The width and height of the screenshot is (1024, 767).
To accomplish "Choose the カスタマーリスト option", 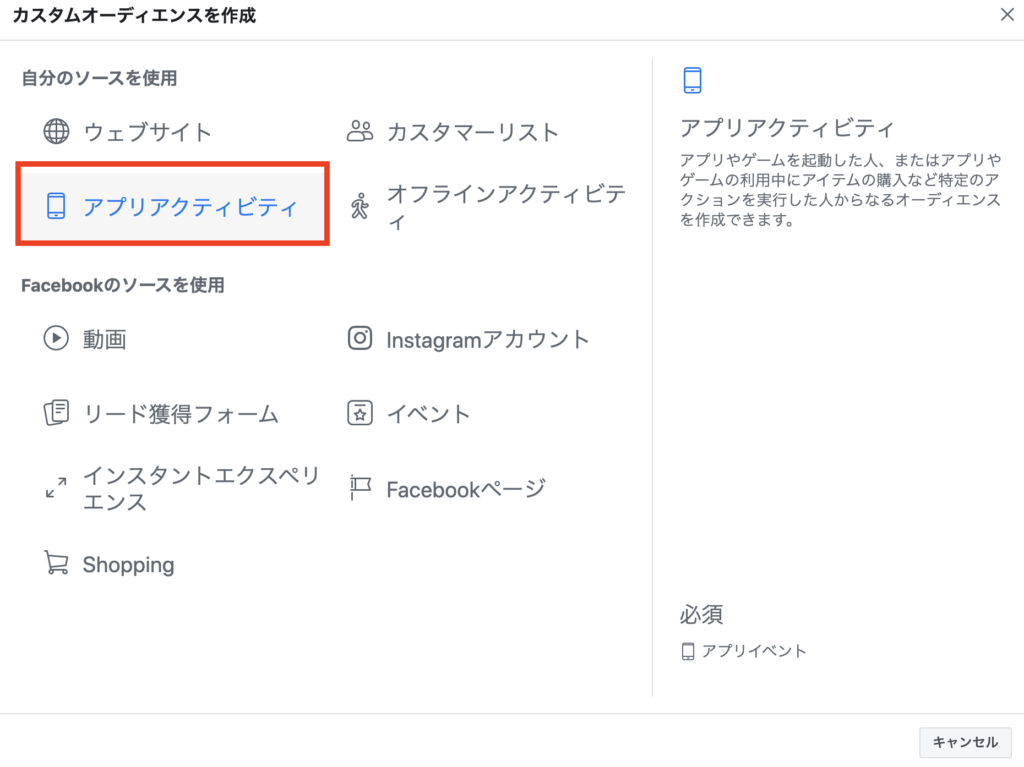I will (x=472, y=132).
